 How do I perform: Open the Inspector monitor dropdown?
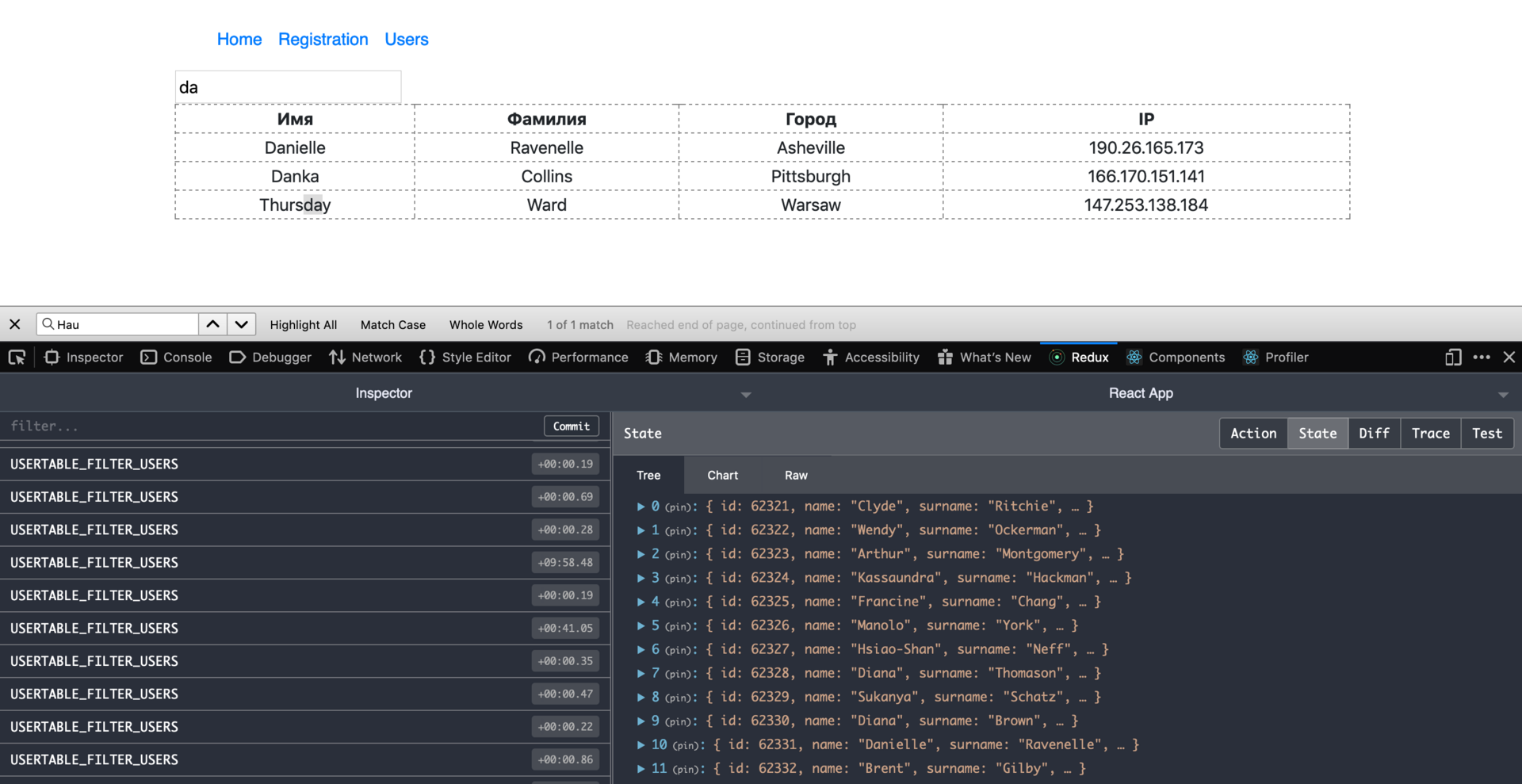384,393
